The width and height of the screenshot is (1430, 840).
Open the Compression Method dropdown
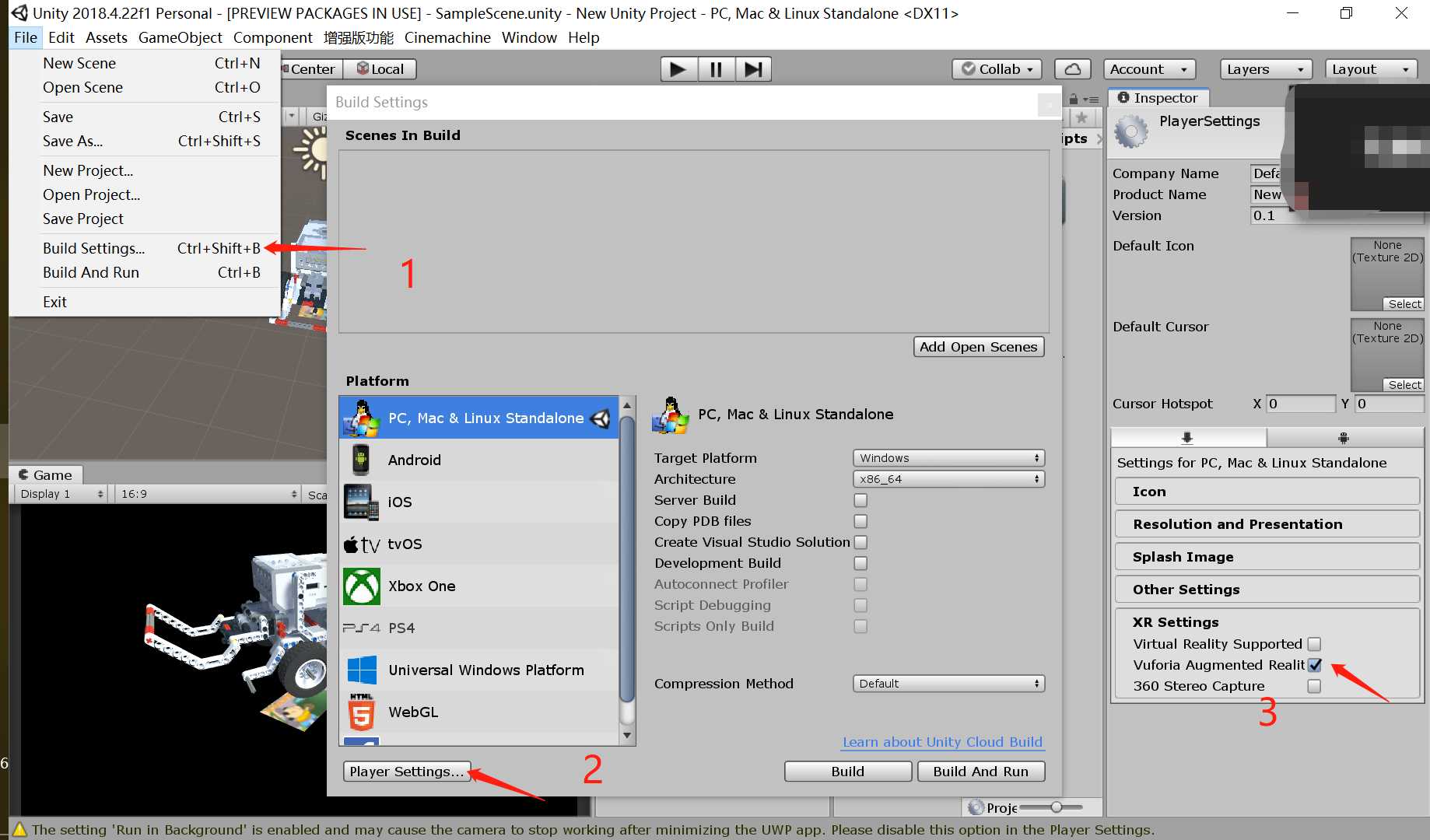[948, 684]
